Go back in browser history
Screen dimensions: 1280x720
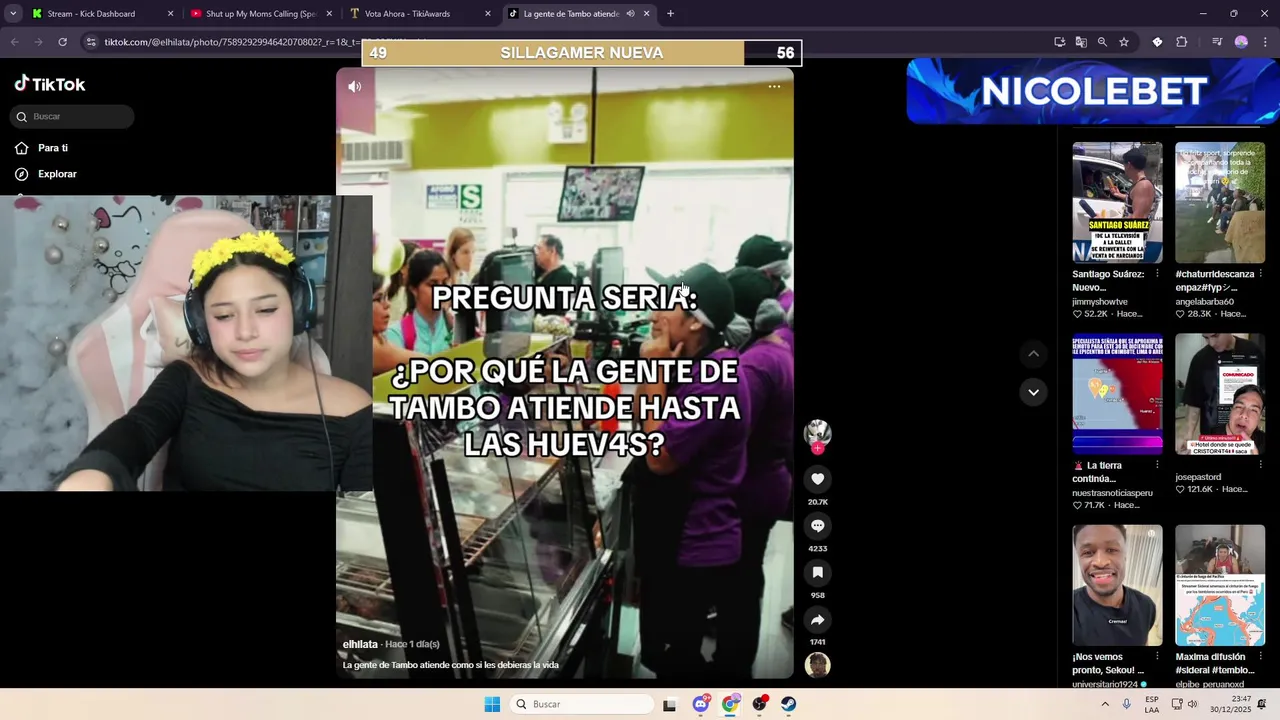(14, 42)
